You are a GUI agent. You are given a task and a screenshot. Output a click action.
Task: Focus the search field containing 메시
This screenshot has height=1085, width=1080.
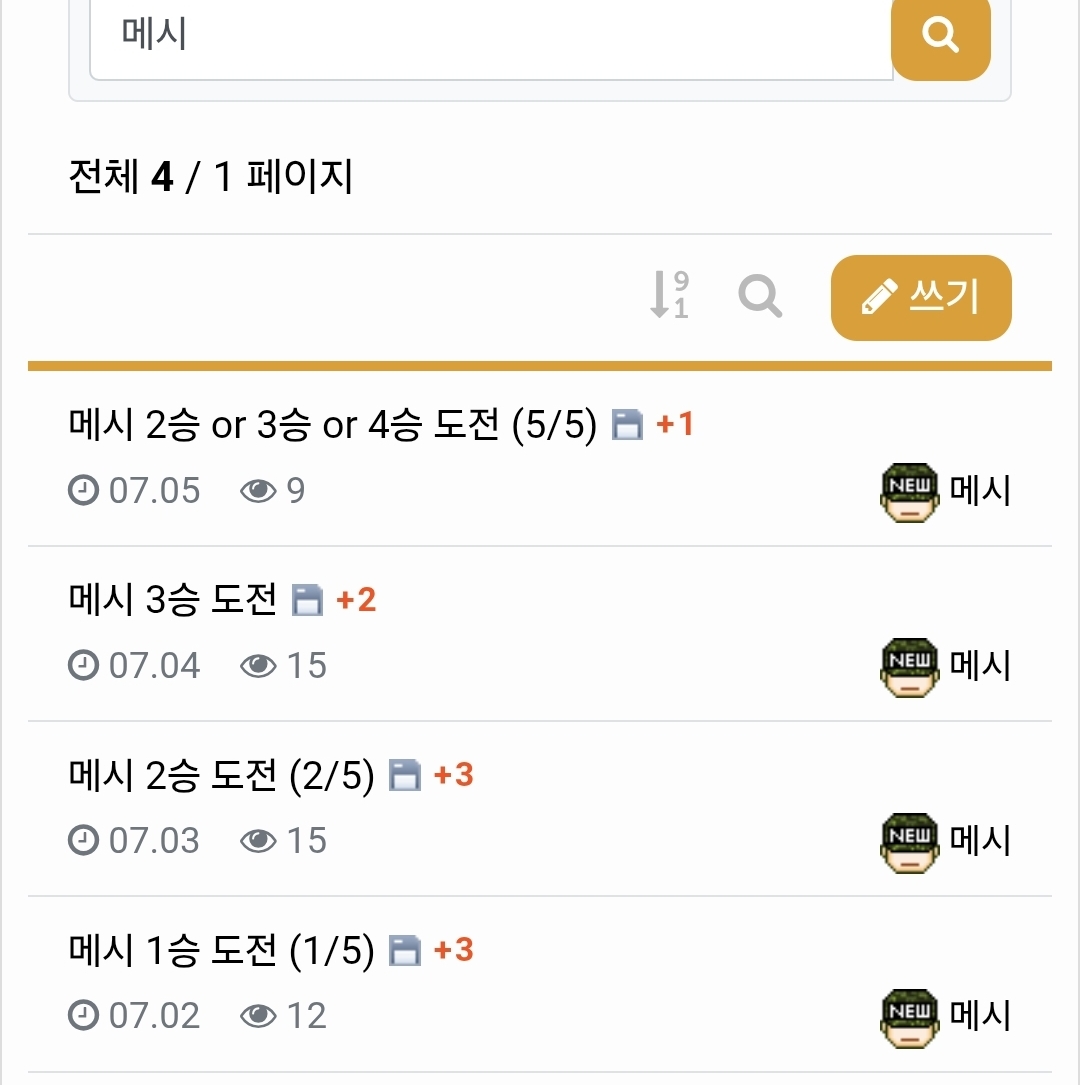point(490,37)
